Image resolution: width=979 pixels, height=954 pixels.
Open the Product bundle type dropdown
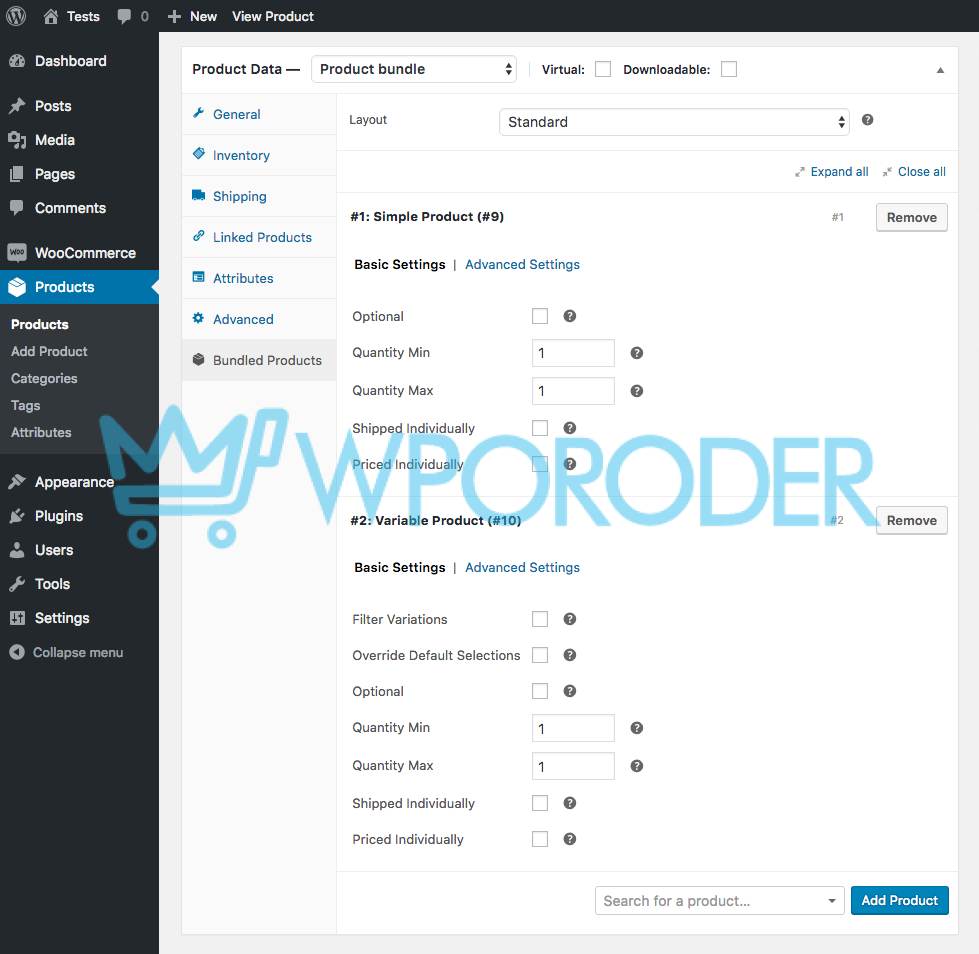414,69
